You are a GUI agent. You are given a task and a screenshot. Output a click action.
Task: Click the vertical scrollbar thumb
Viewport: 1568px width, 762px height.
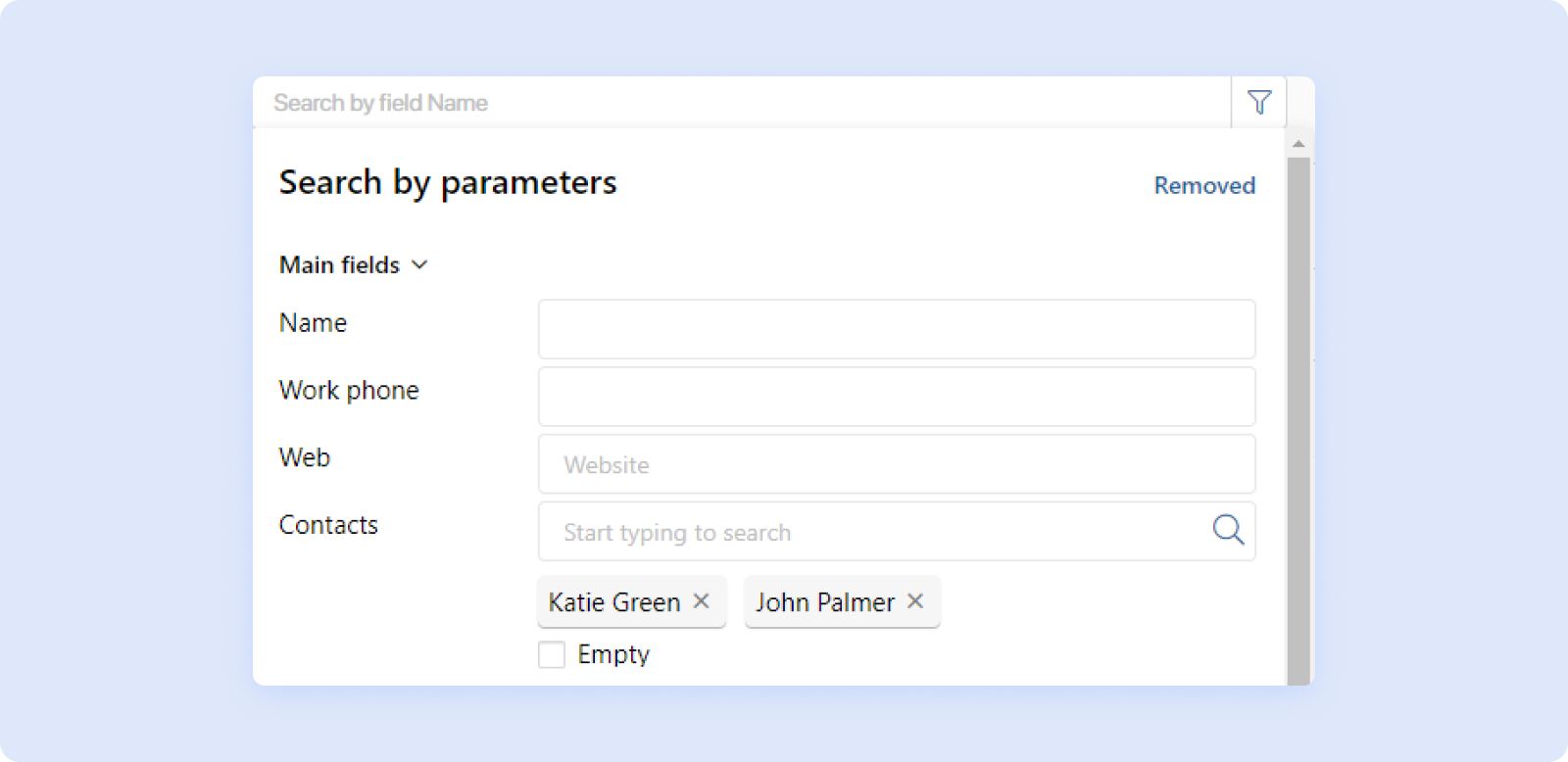[x=1298, y=411]
